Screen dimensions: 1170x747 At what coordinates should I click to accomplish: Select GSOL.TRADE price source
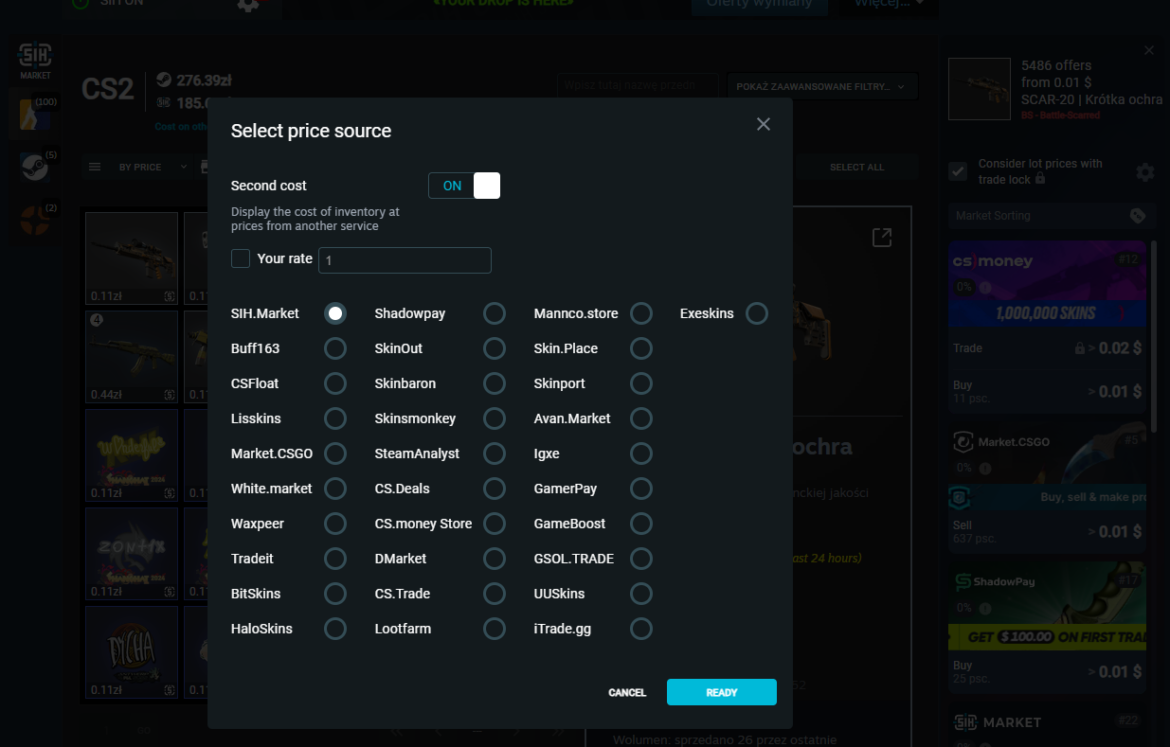tap(641, 559)
